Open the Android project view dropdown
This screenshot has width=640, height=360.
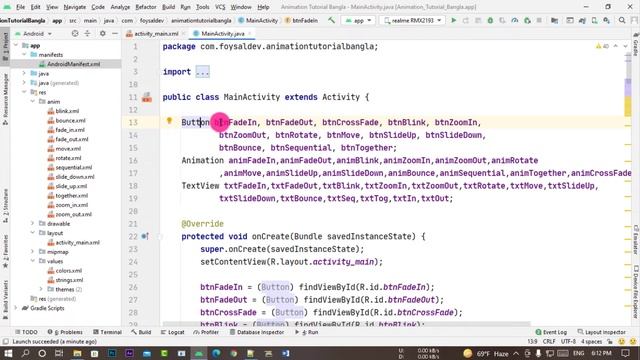[x=33, y=33]
